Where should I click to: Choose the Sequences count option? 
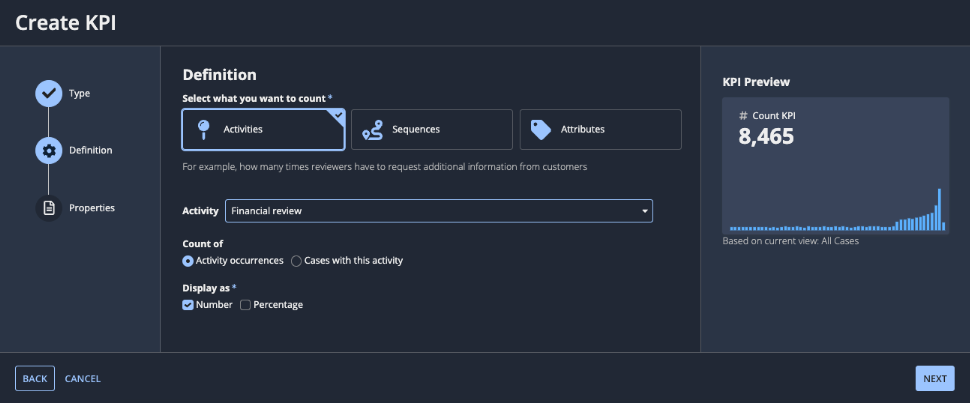click(431, 129)
